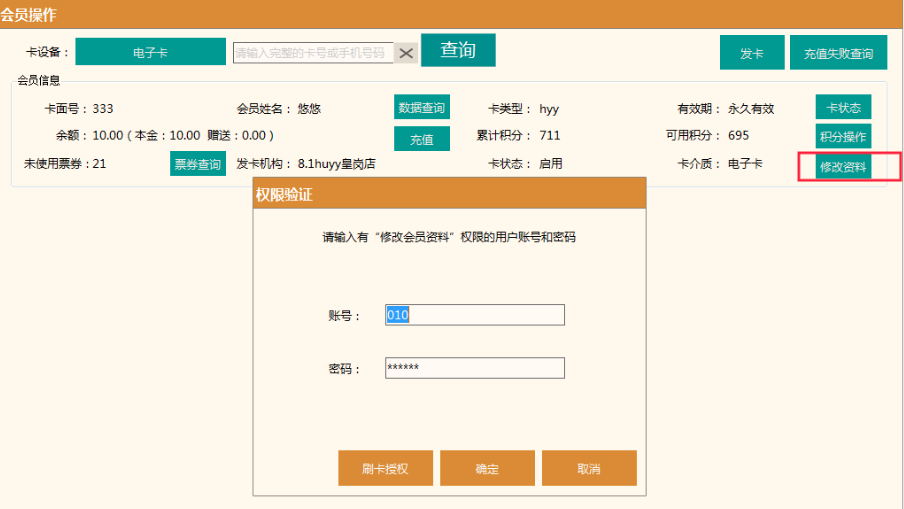Select the member name 悠悠
904x509 pixels.
pos(309,108)
